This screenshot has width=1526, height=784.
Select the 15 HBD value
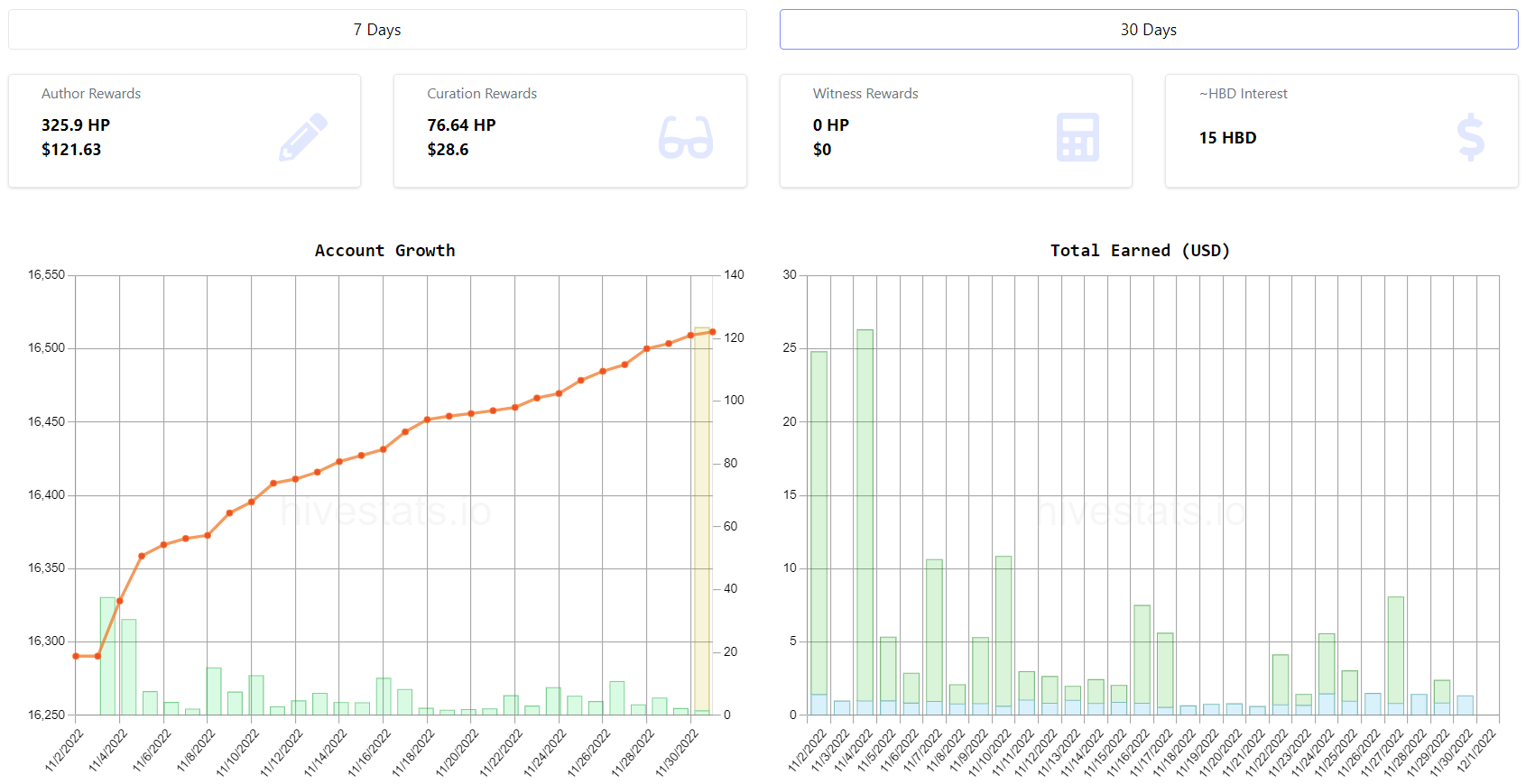click(1227, 138)
